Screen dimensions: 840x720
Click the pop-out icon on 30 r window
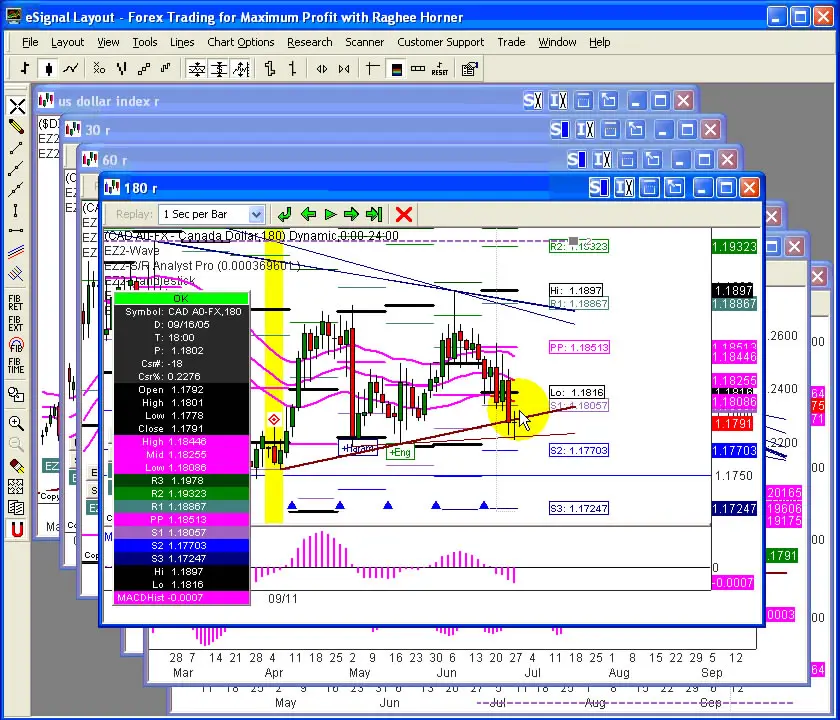point(636,130)
